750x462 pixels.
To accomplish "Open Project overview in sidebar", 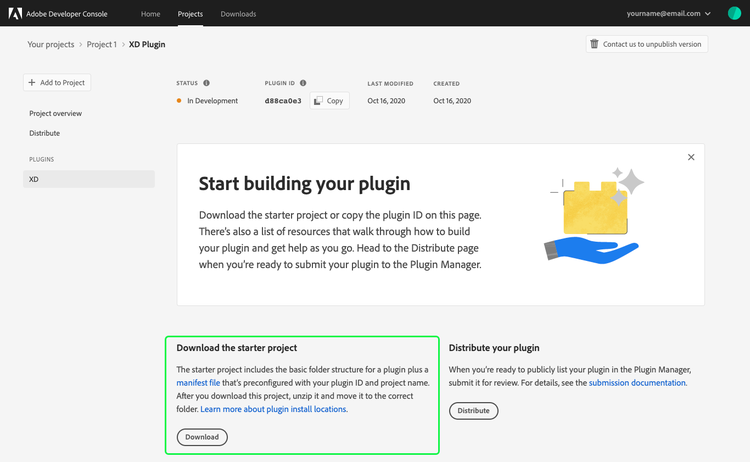I will tap(56, 114).
